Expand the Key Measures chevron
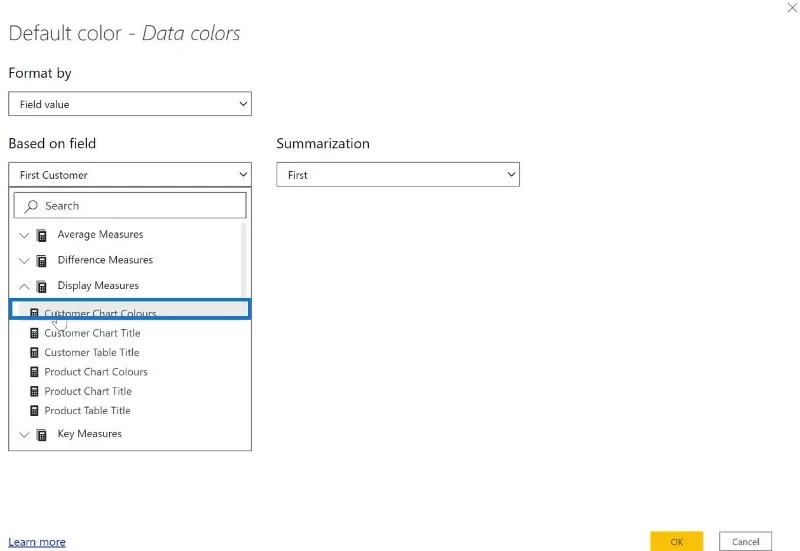 pos(24,435)
